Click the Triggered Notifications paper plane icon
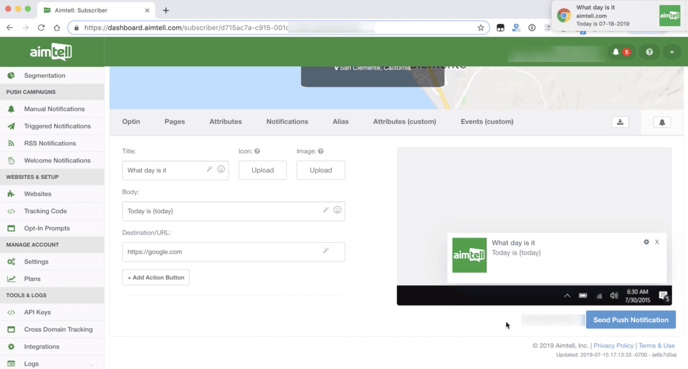688x369 pixels. pyautogui.click(x=11, y=126)
